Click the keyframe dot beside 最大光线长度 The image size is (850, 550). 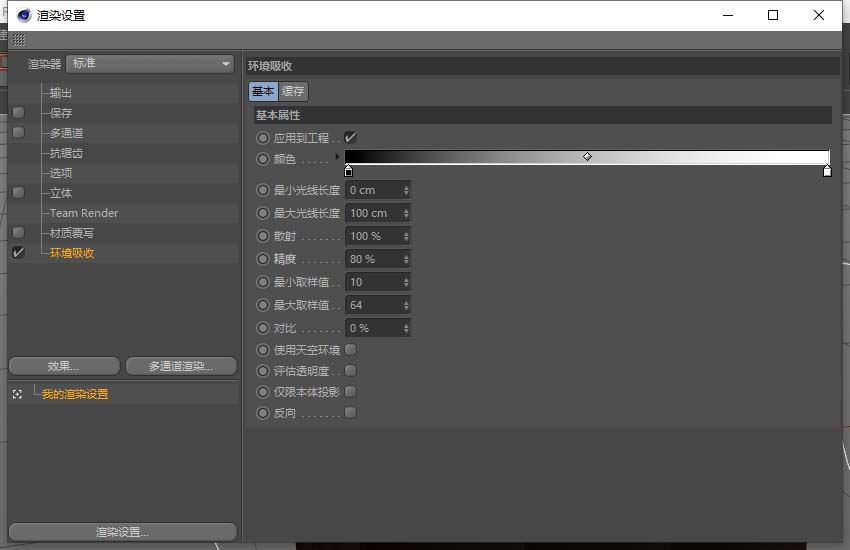[263, 213]
